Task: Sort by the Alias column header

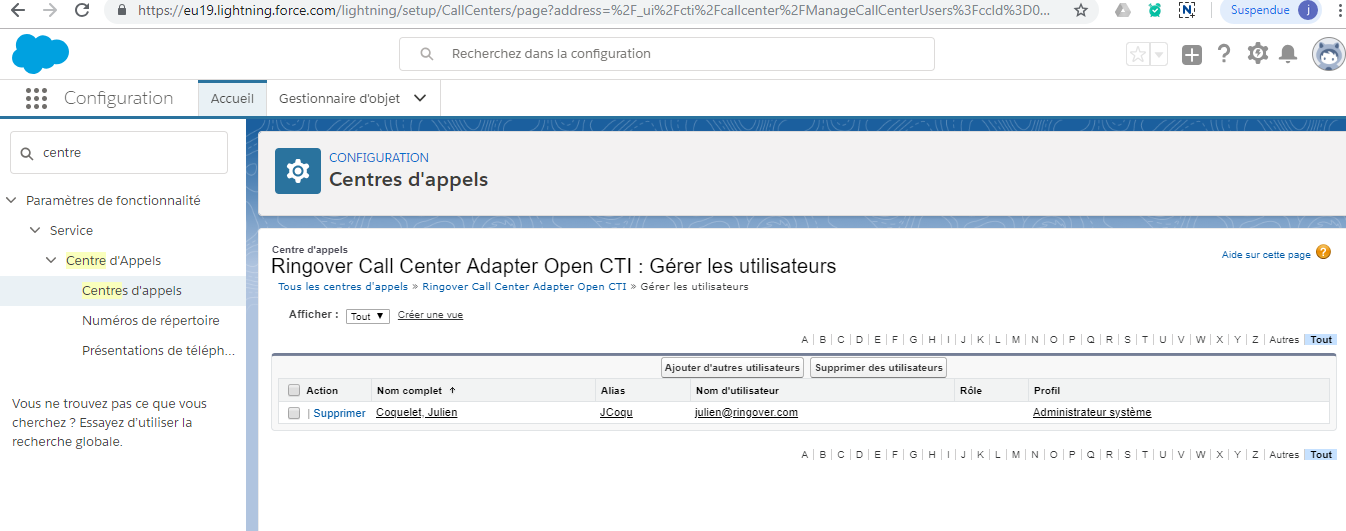Action: pyautogui.click(x=612, y=390)
